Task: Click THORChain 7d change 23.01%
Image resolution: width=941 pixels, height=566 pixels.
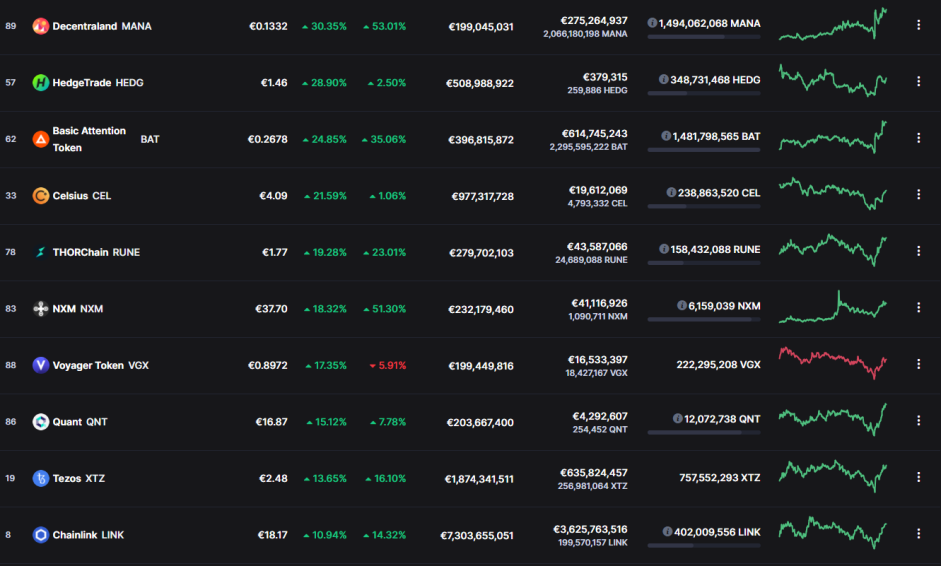Action: 385,253
